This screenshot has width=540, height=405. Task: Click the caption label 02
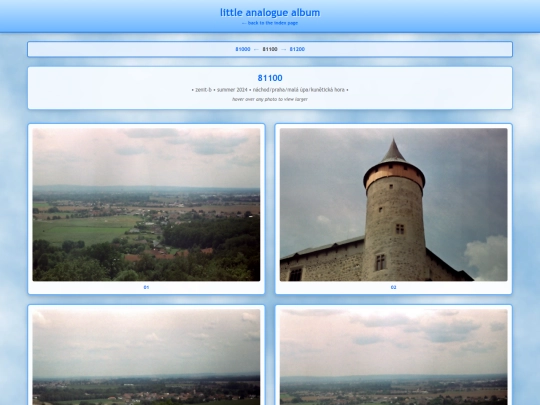pos(394,287)
